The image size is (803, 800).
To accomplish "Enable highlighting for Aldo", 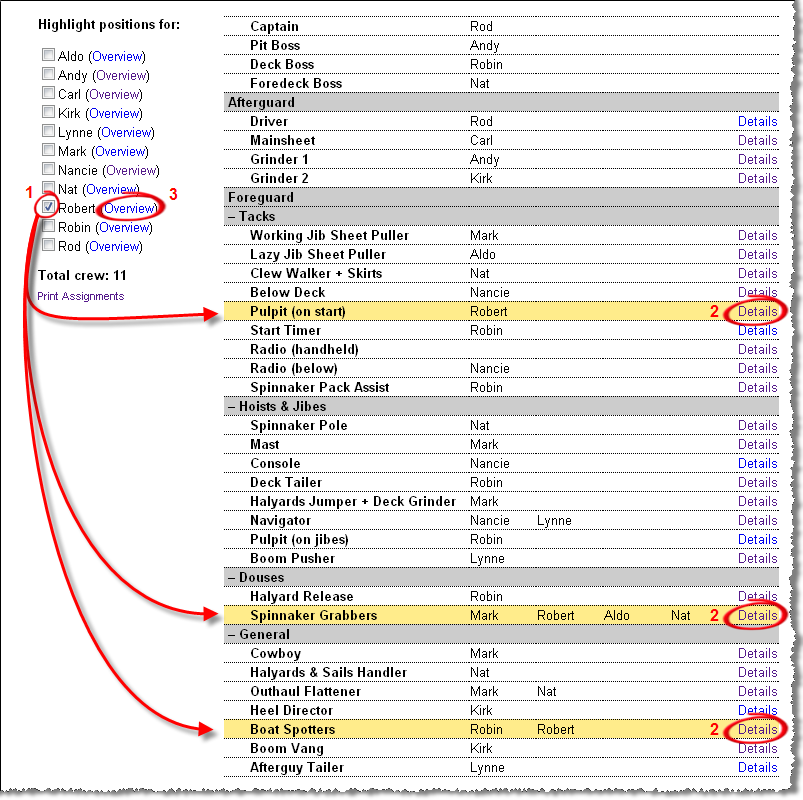I will tap(48, 56).
